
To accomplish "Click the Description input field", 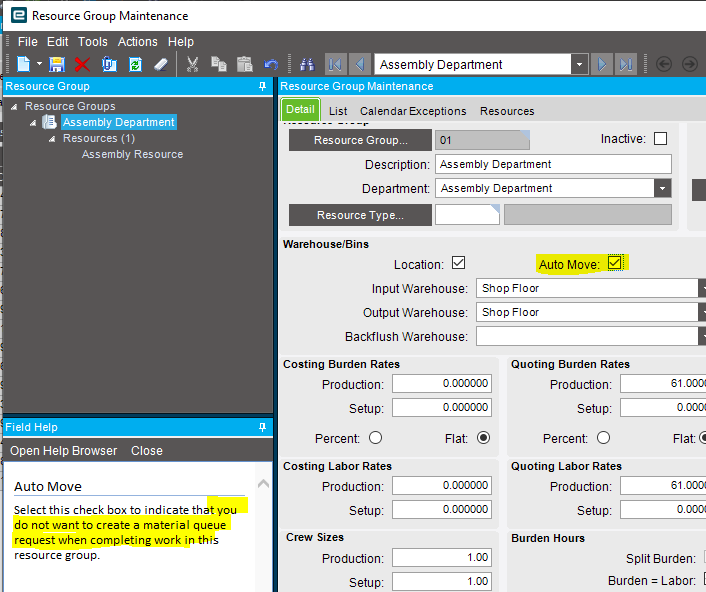I will click(553, 164).
